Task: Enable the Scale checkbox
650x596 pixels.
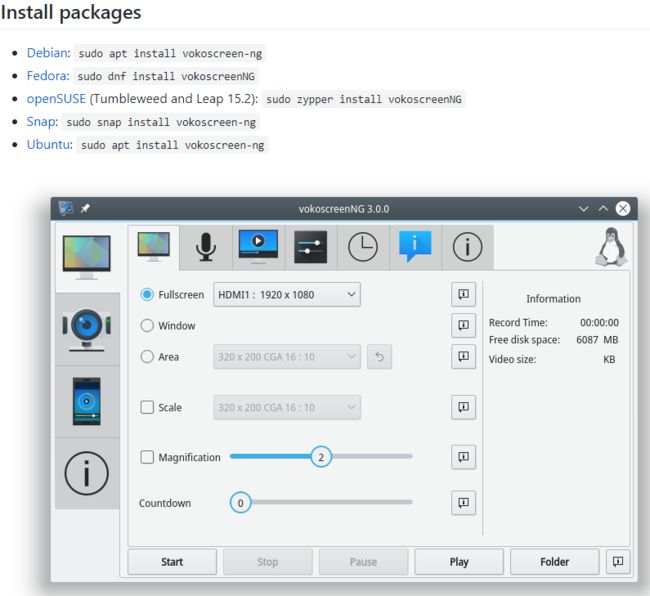Action: 147,407
